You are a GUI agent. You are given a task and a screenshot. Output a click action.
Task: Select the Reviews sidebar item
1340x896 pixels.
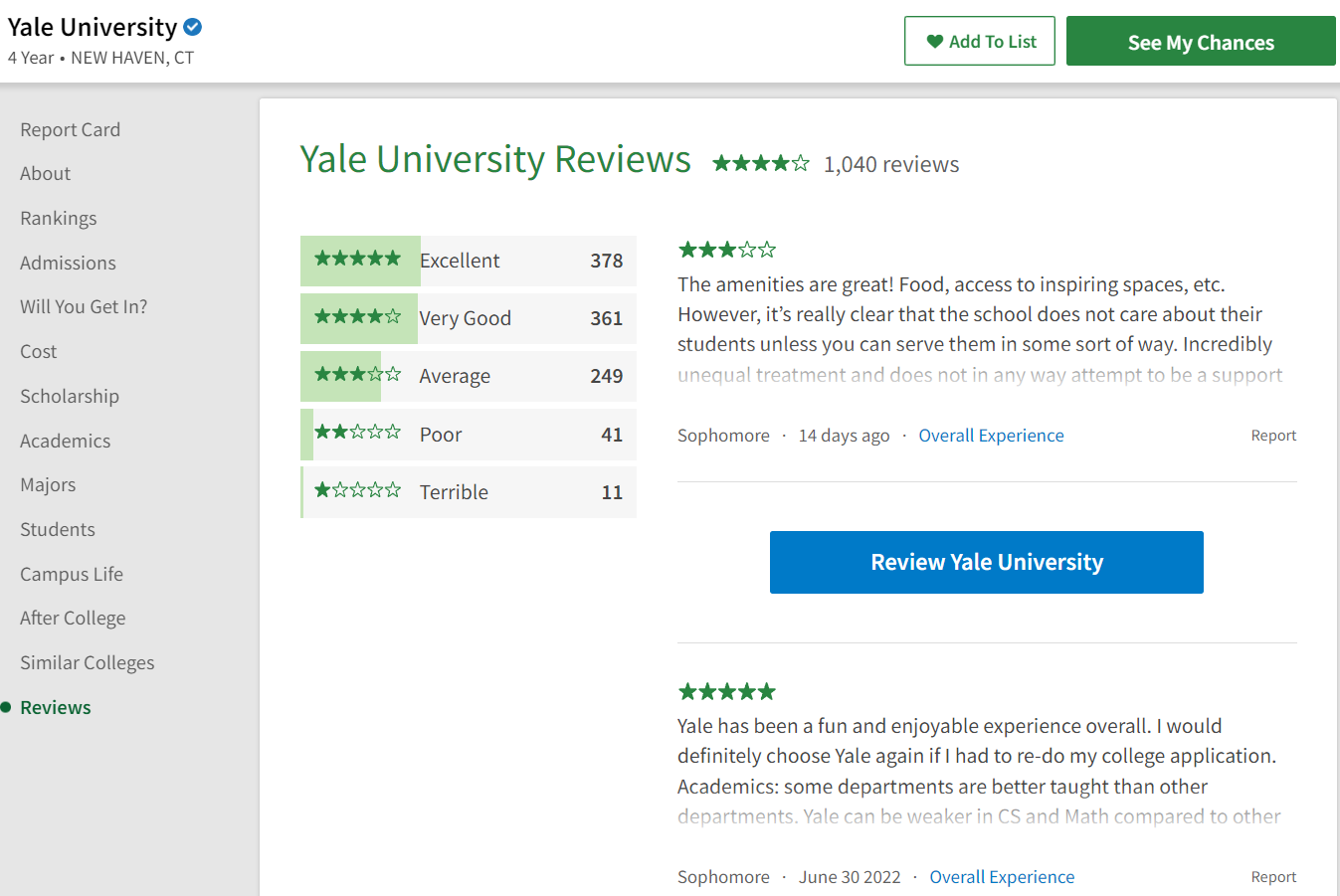click(56, 707)
